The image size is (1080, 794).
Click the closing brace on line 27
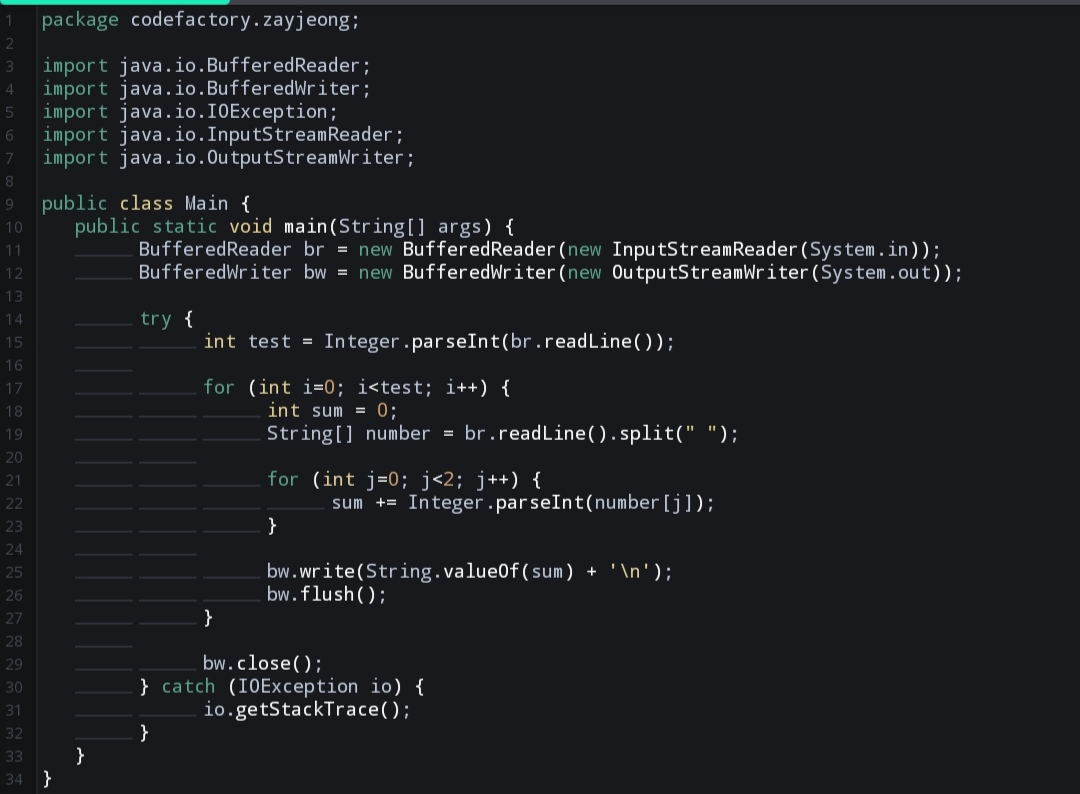208,618
